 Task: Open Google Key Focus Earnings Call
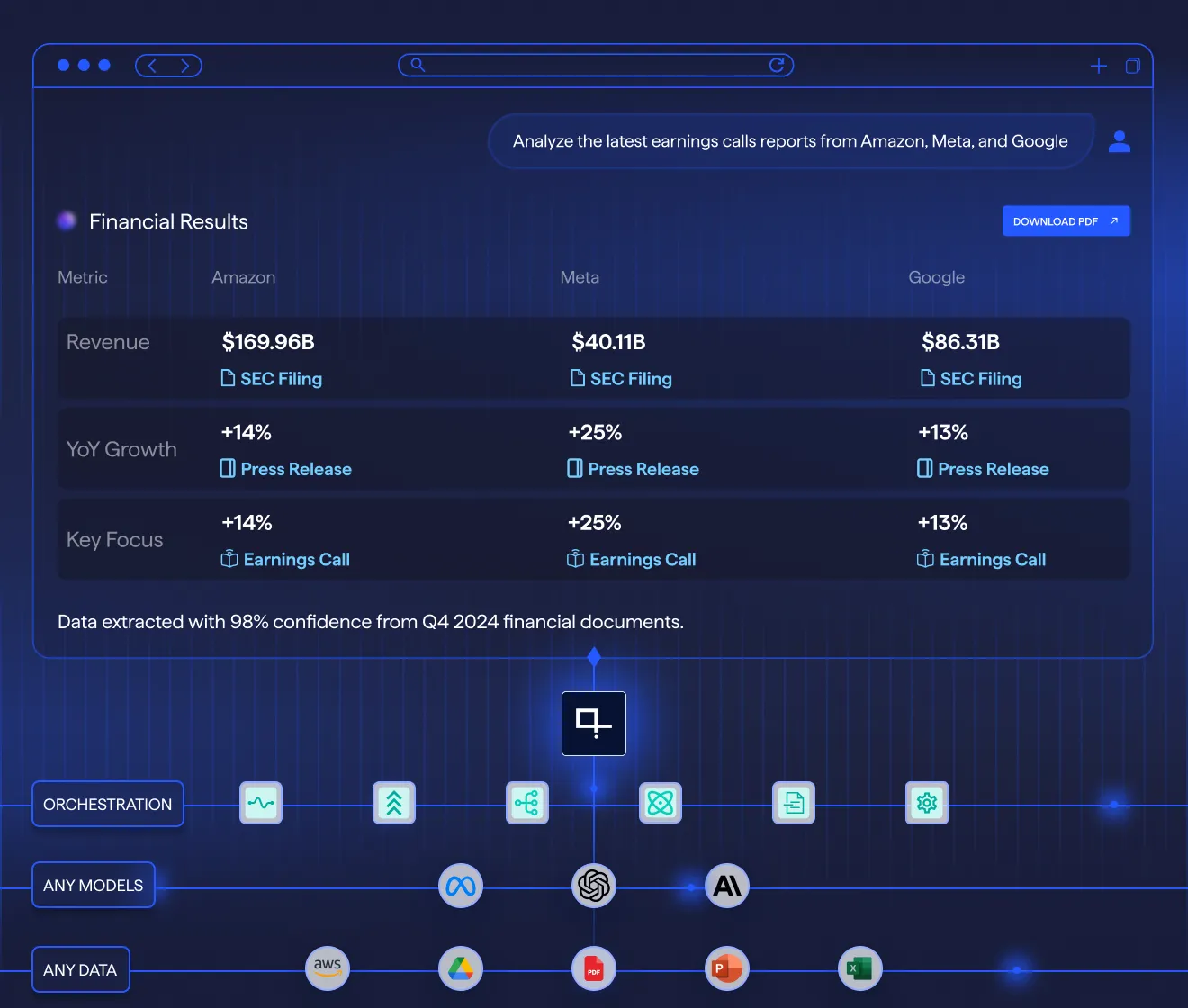click(982, 560)
